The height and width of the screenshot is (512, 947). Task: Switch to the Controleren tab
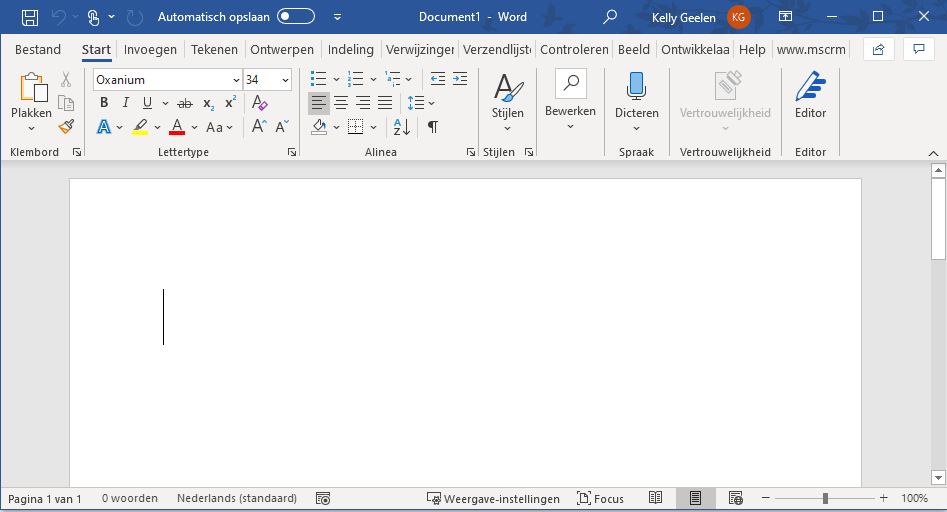[x=574, y=50]
